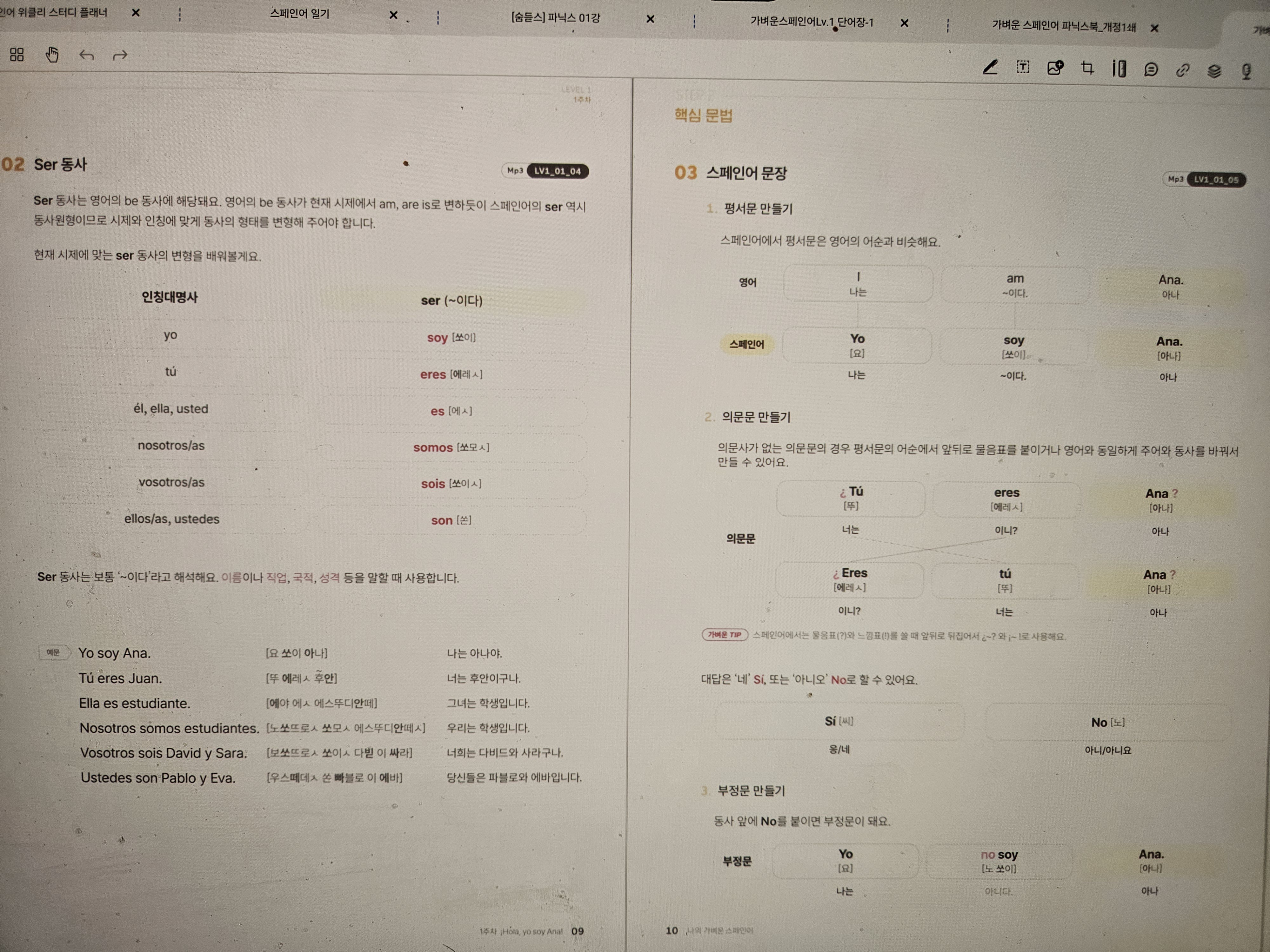This screenshot has height=952, width=1270.
Task: Select the crop tool
Action: (1087, 68)
